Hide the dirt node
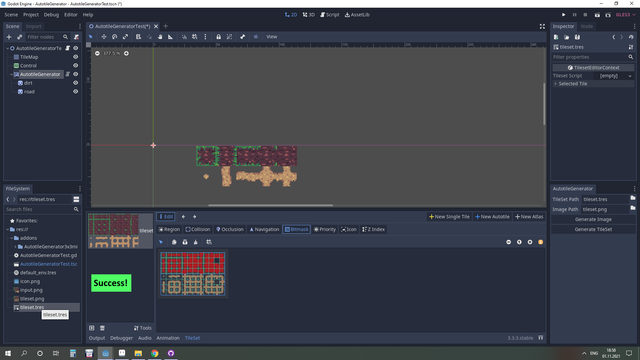 click(76, 83)
